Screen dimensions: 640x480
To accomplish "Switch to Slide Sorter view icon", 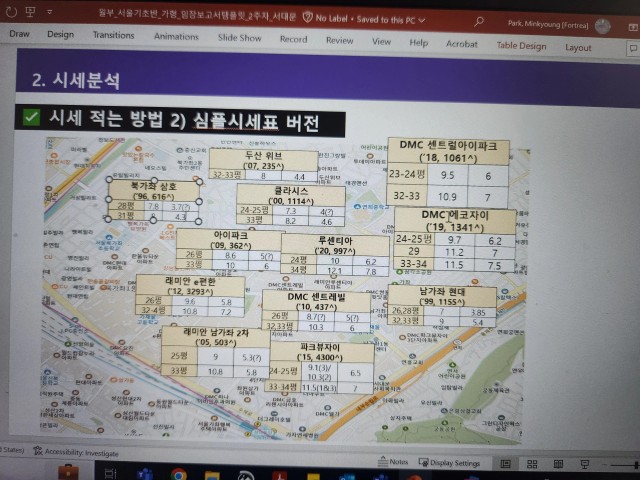I will click(532, 464).
